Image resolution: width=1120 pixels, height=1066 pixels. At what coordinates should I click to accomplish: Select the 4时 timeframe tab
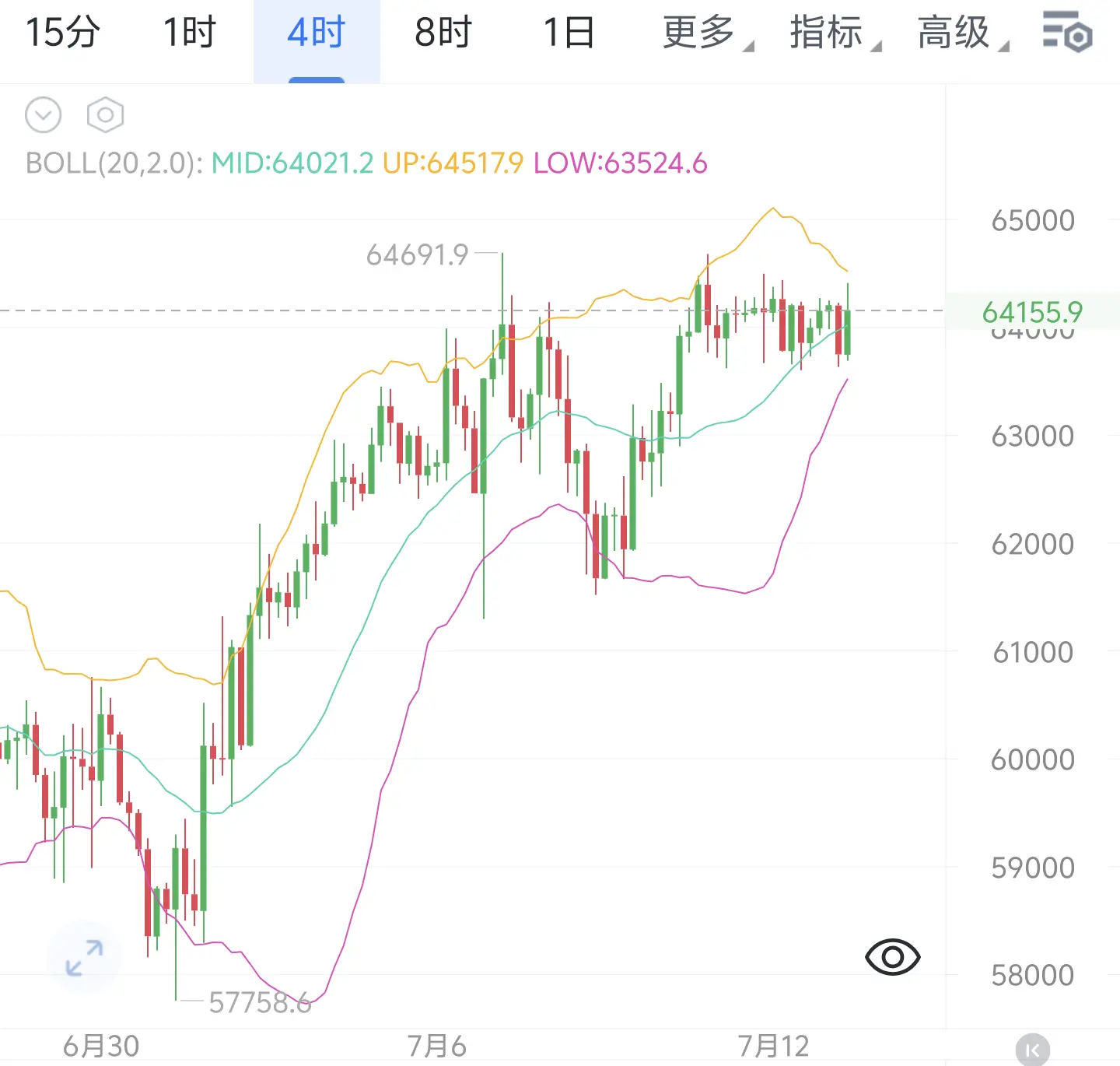click(x=317, y=33)
